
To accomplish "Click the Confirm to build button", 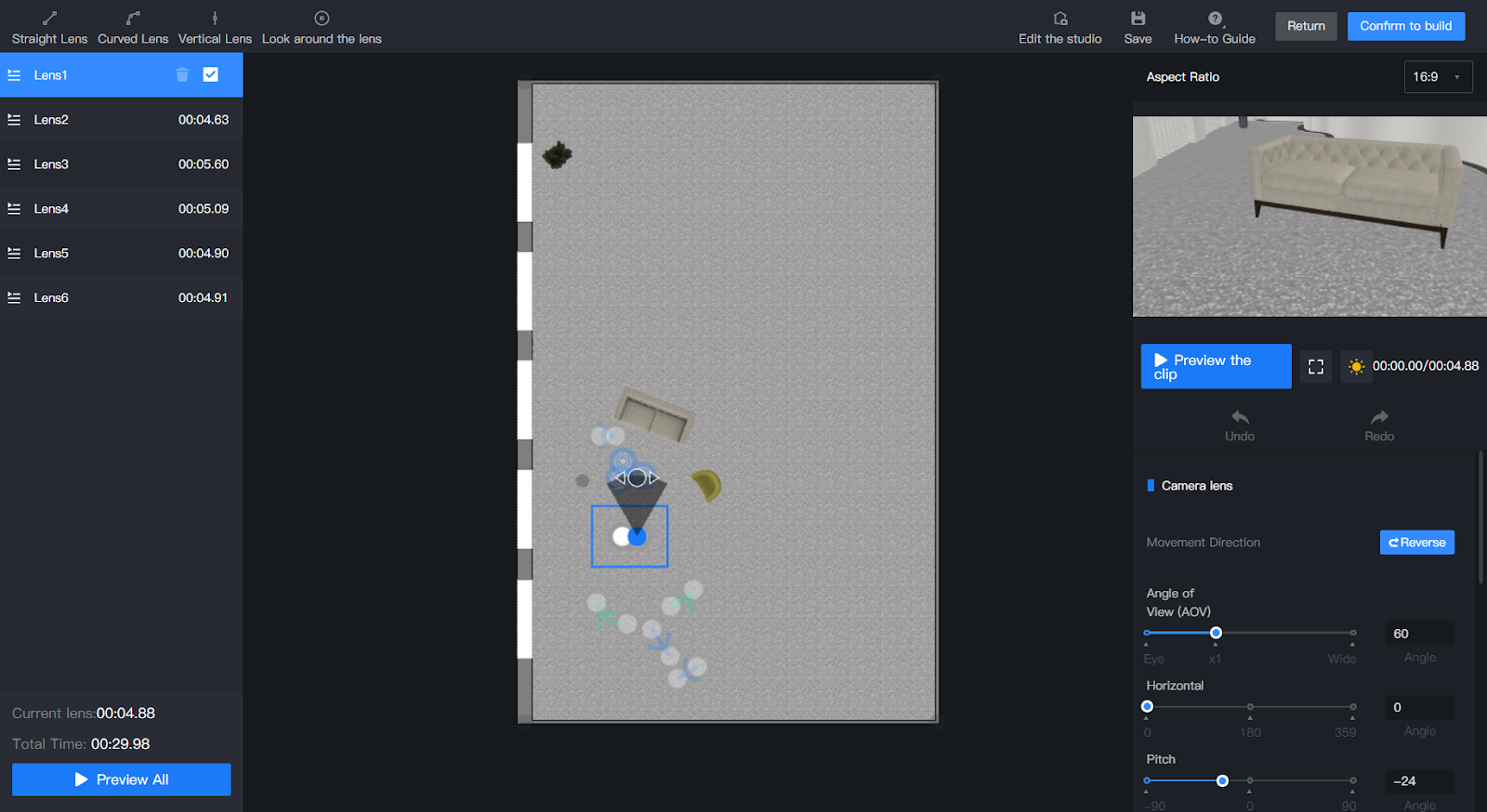I will [1405, 26].
